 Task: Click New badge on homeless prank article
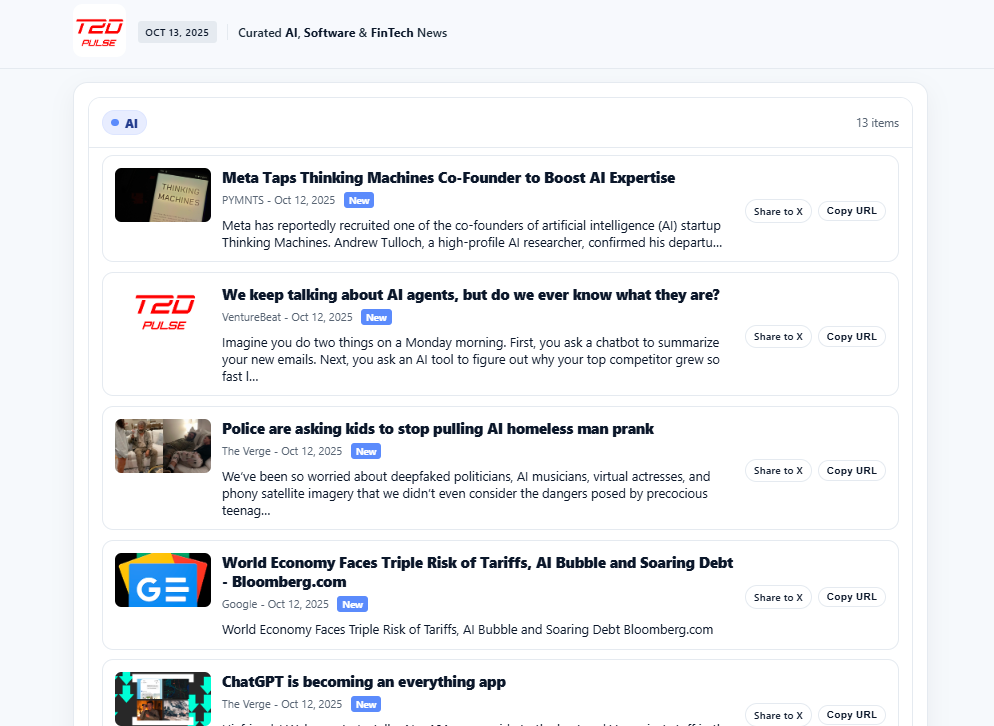pos(366,451)
